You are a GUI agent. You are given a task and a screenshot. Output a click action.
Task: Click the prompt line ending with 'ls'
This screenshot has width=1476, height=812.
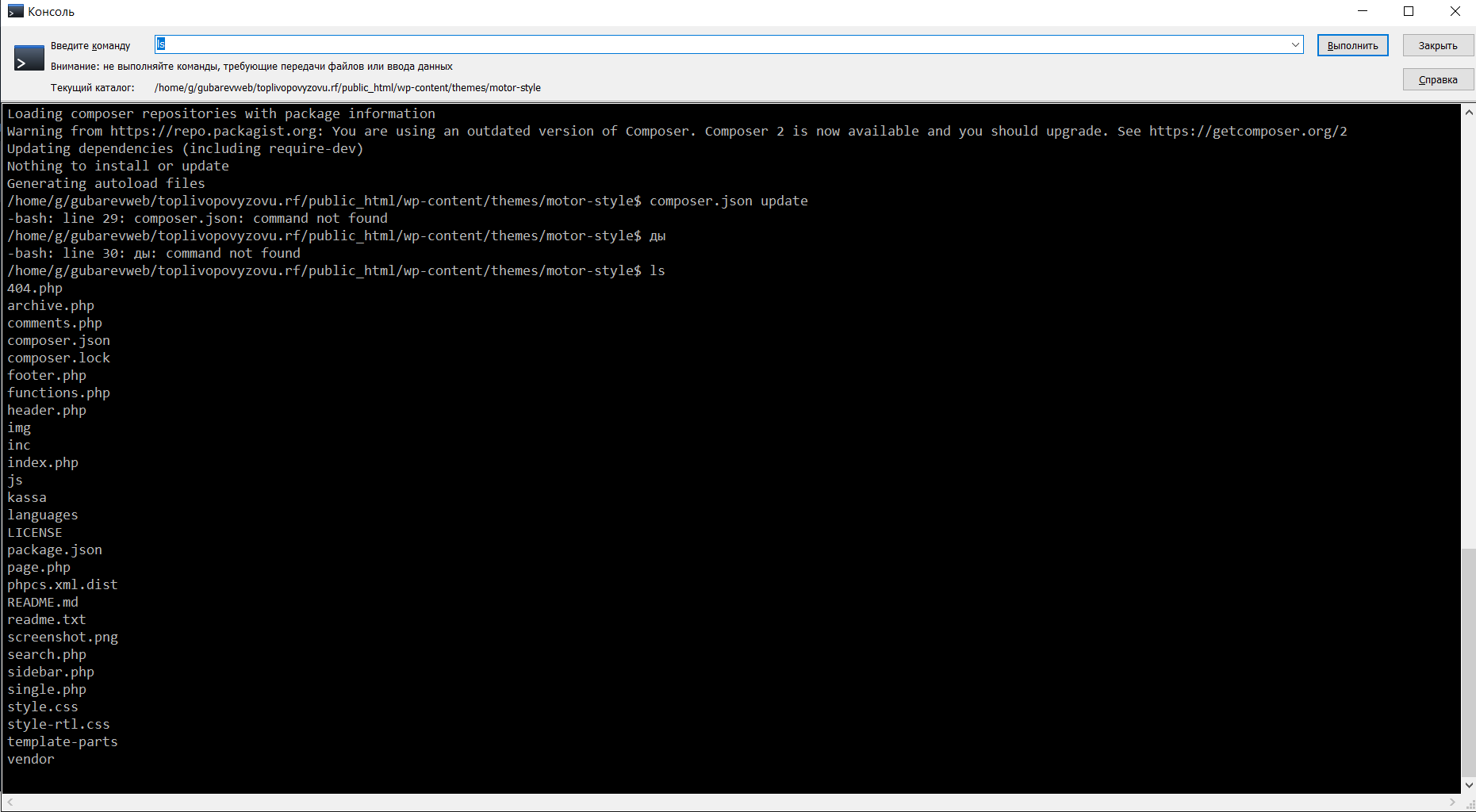pyautogui.click(x=336, y=271)
